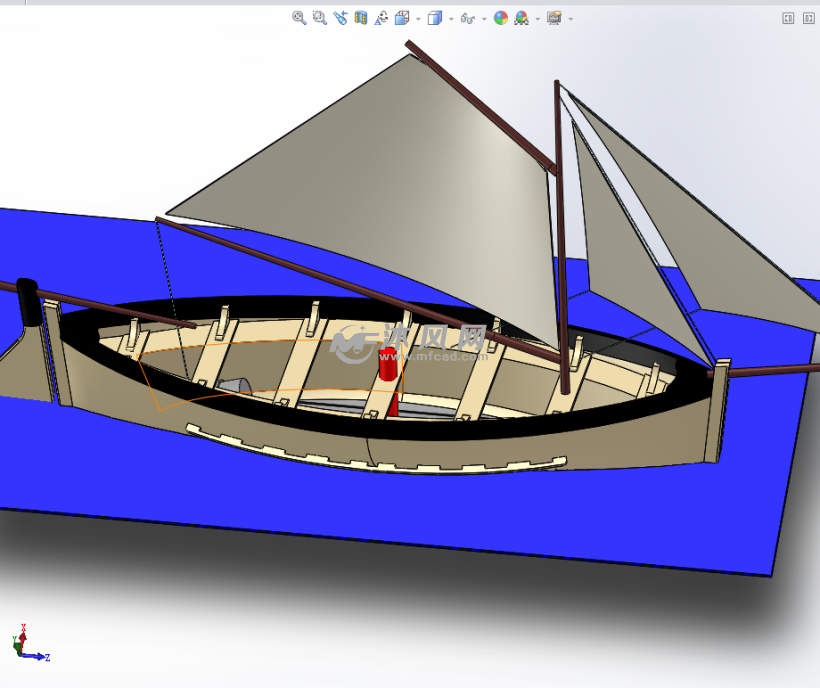Open Dynamic Annotation Views icon
This screenshot has height=688, width=820.
click(x=382, y=18)
